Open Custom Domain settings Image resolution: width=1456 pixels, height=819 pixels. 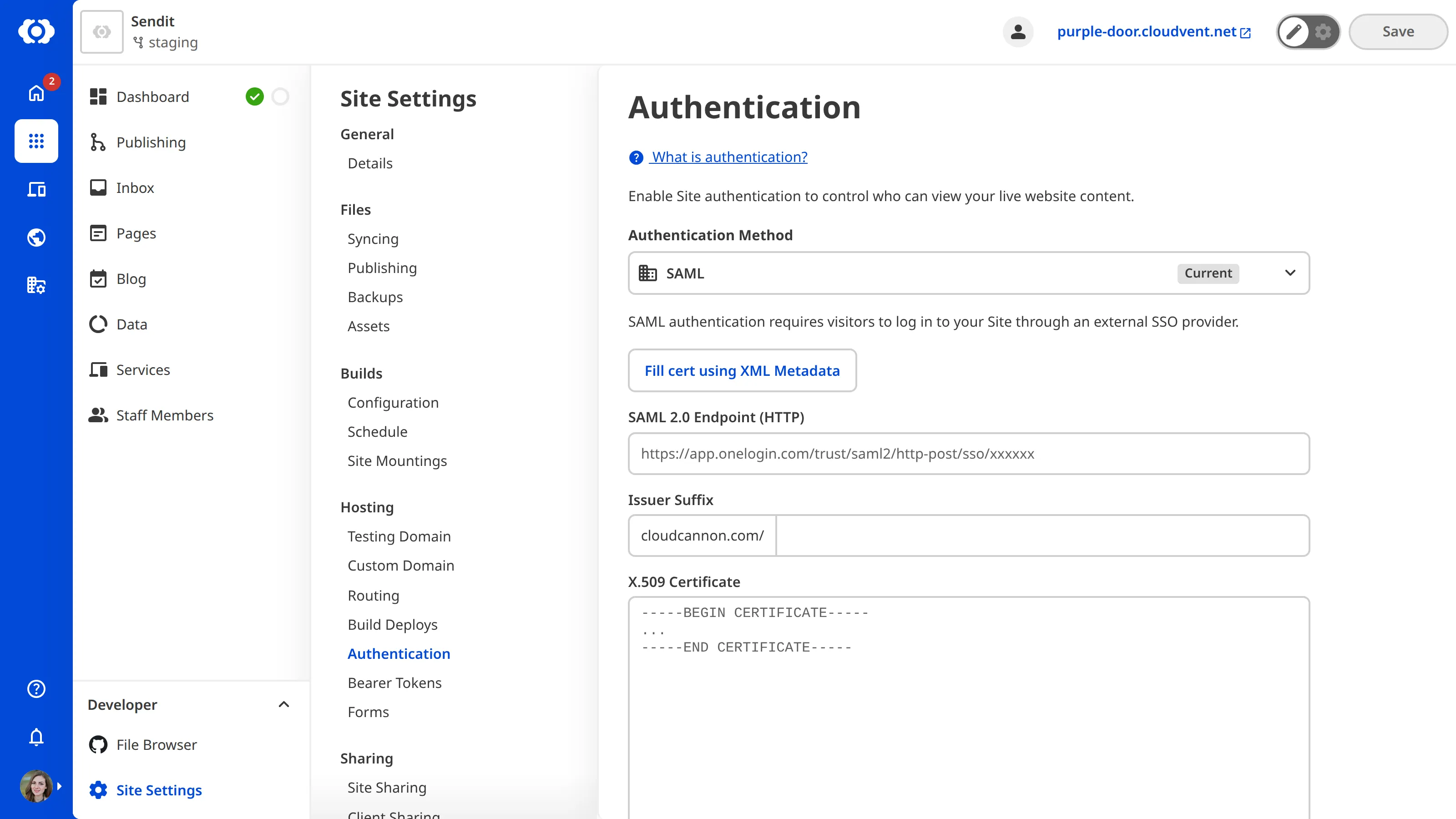click(x=401, y=566)
